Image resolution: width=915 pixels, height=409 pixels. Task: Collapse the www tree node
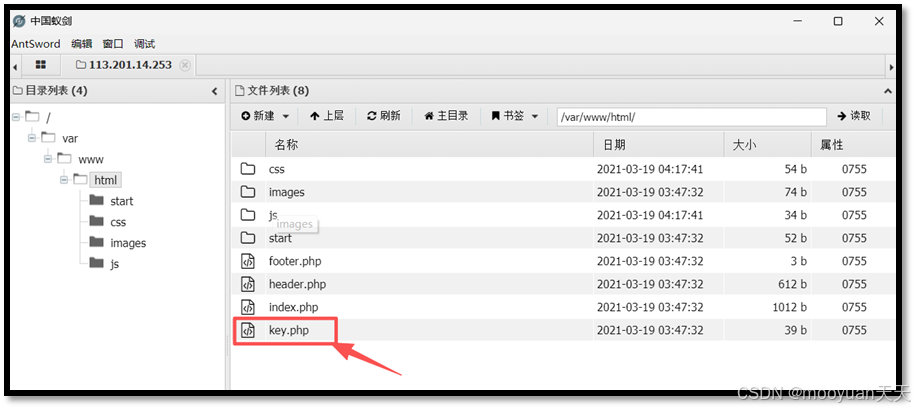pyautogui.click(x=48, y=159)
